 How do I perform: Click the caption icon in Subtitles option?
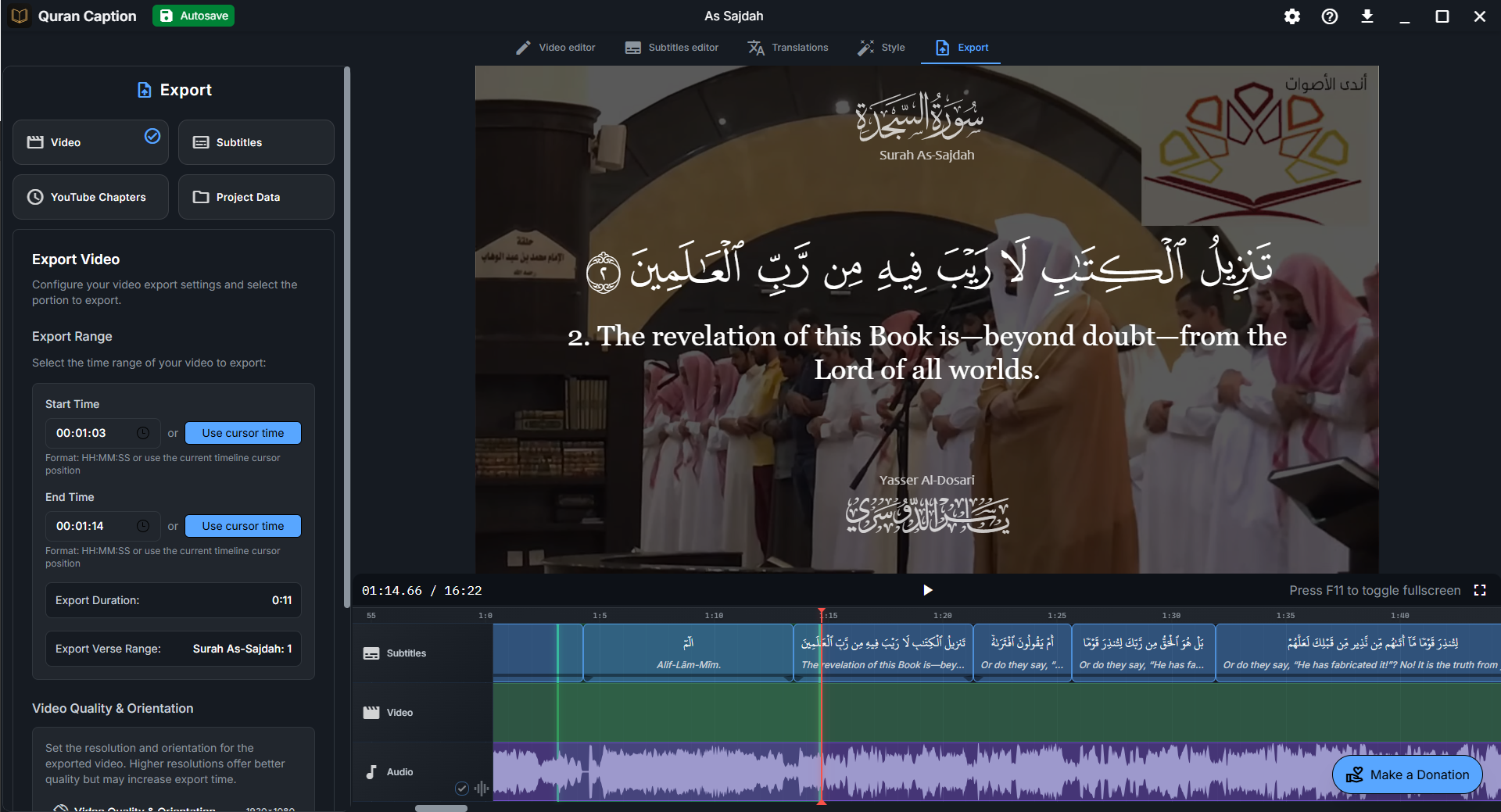(x=201, y=142)
